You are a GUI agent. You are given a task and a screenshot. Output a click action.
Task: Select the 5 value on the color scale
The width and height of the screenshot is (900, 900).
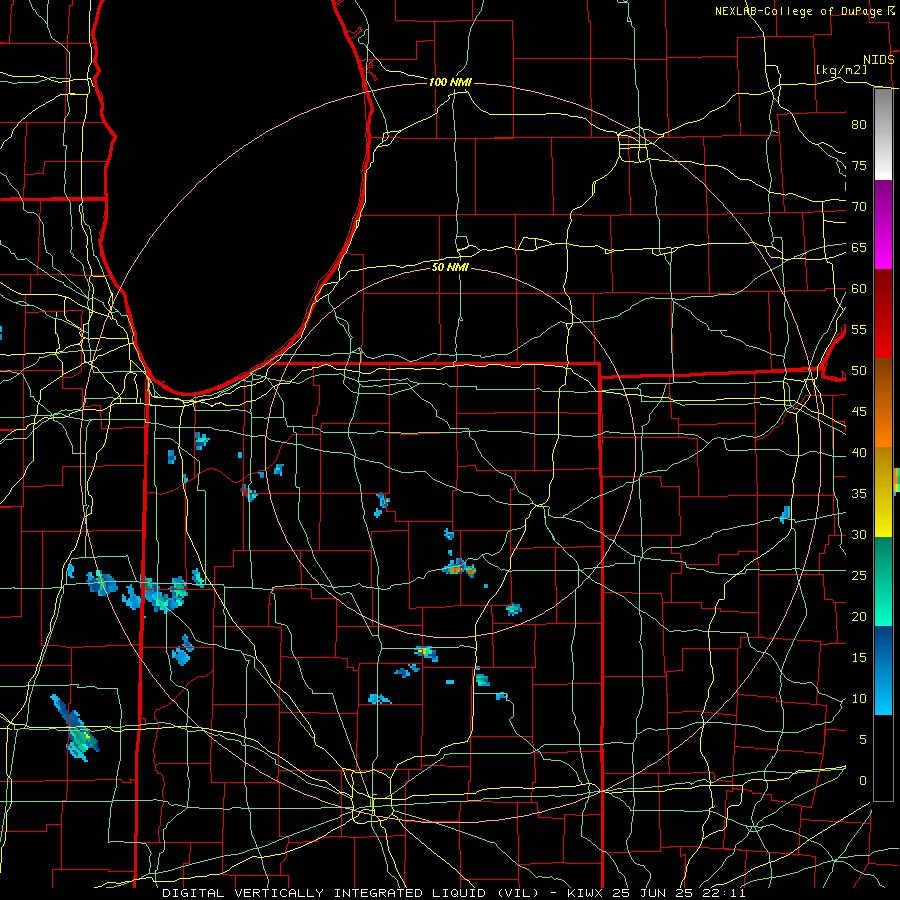(863, 740)
